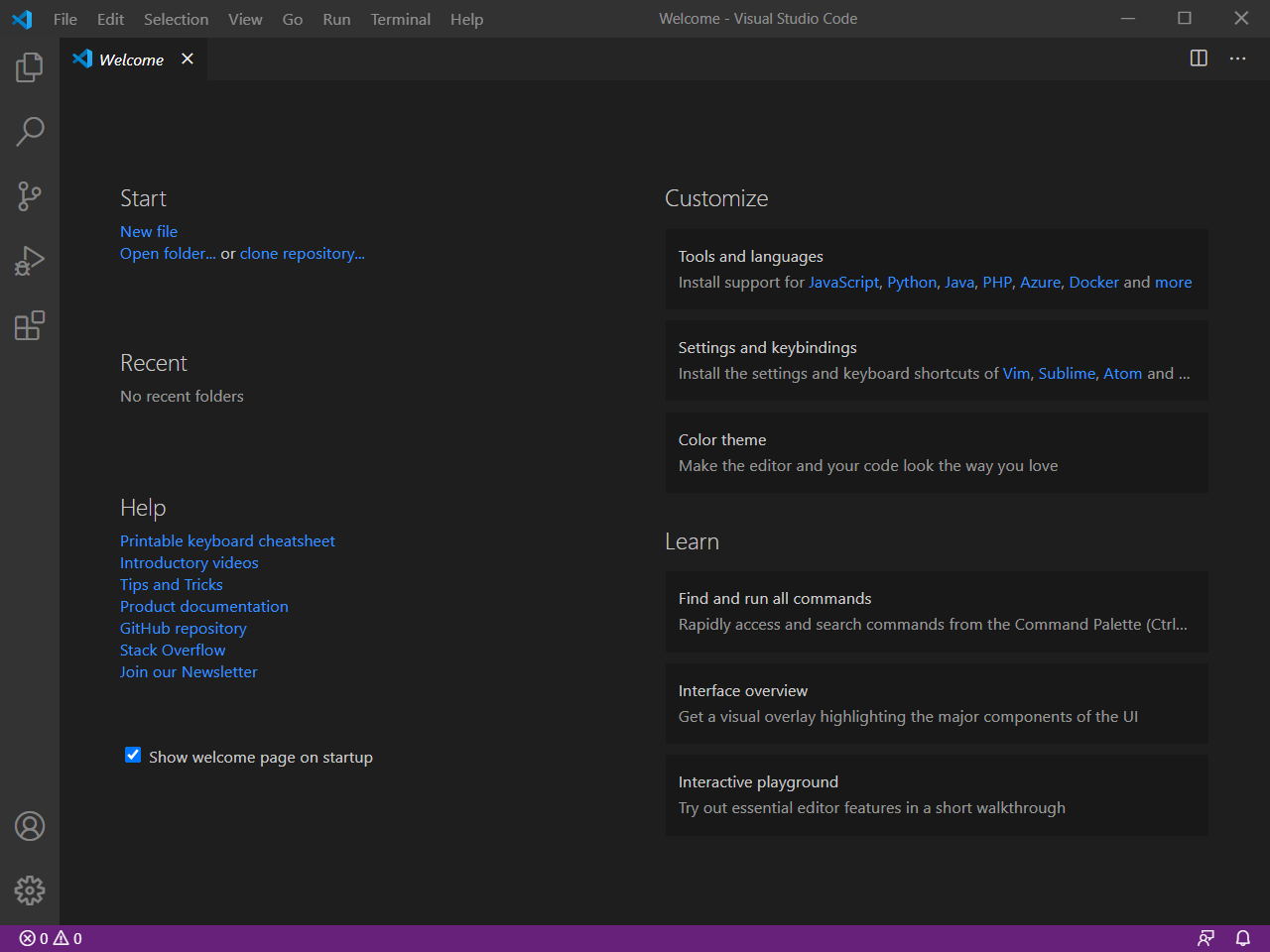This screenshot has height=952, width=1270.
Task: Click the New file link
Action: click(149, 231)
